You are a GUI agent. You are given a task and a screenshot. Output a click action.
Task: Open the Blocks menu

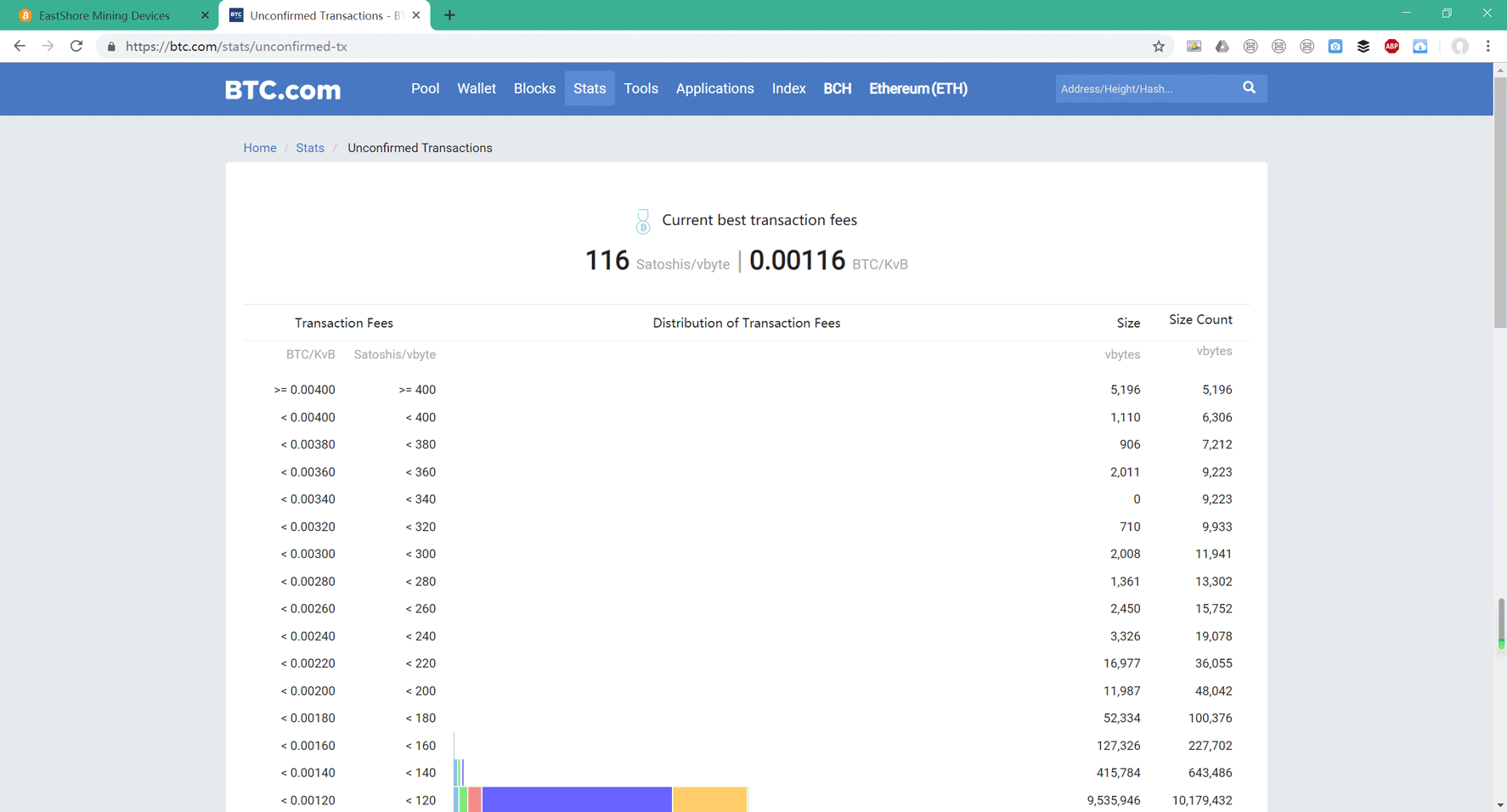click(x=534, y=88)
